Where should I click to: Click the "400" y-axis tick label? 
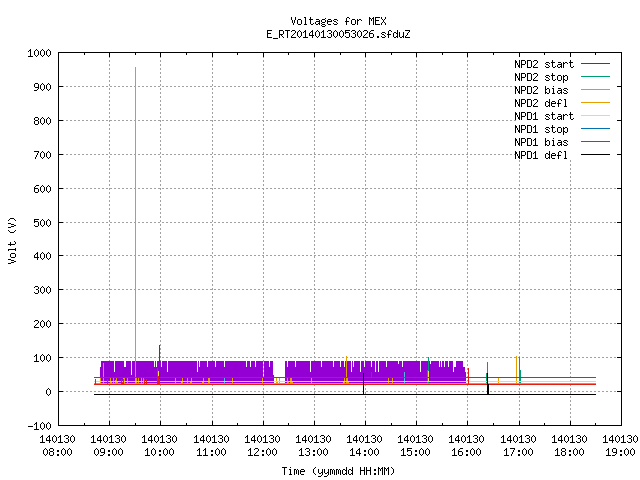pos(42,256)
